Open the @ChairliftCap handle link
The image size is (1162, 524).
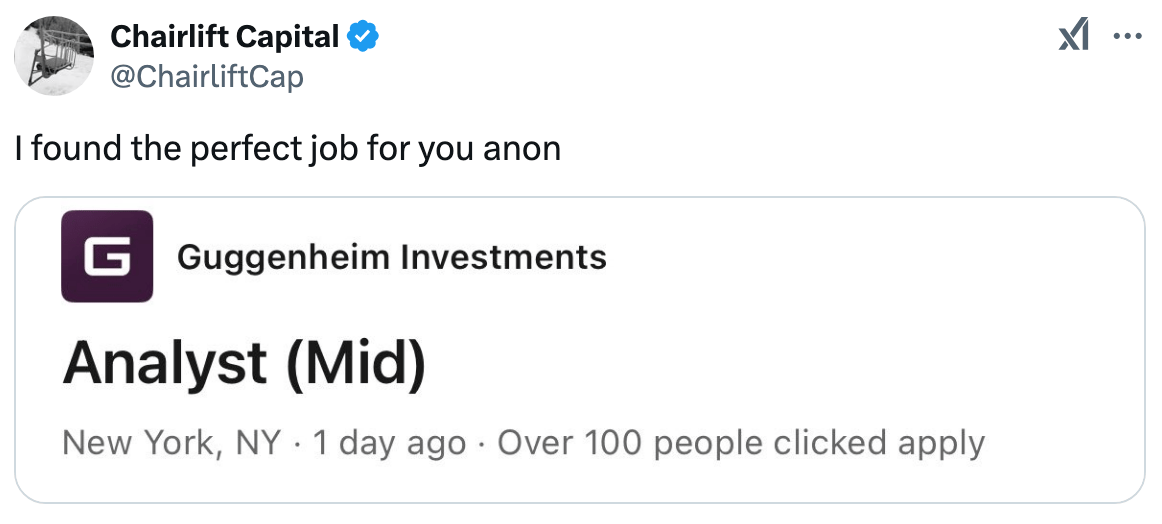[x=206, y=76]
